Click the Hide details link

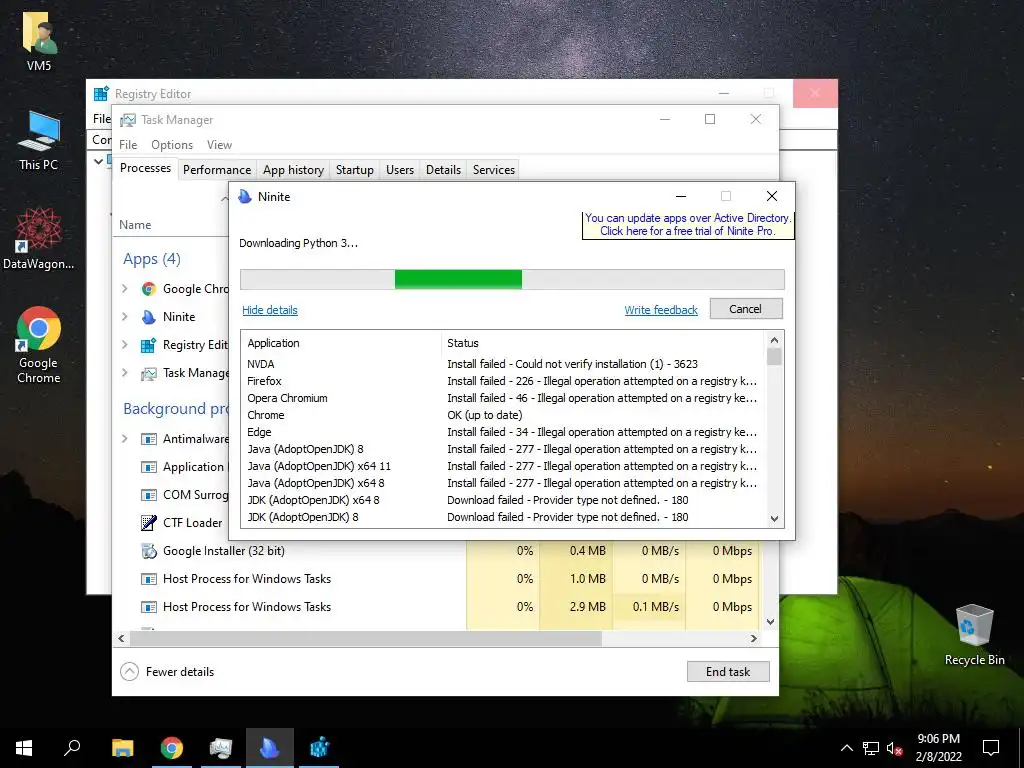pos(270,310)
